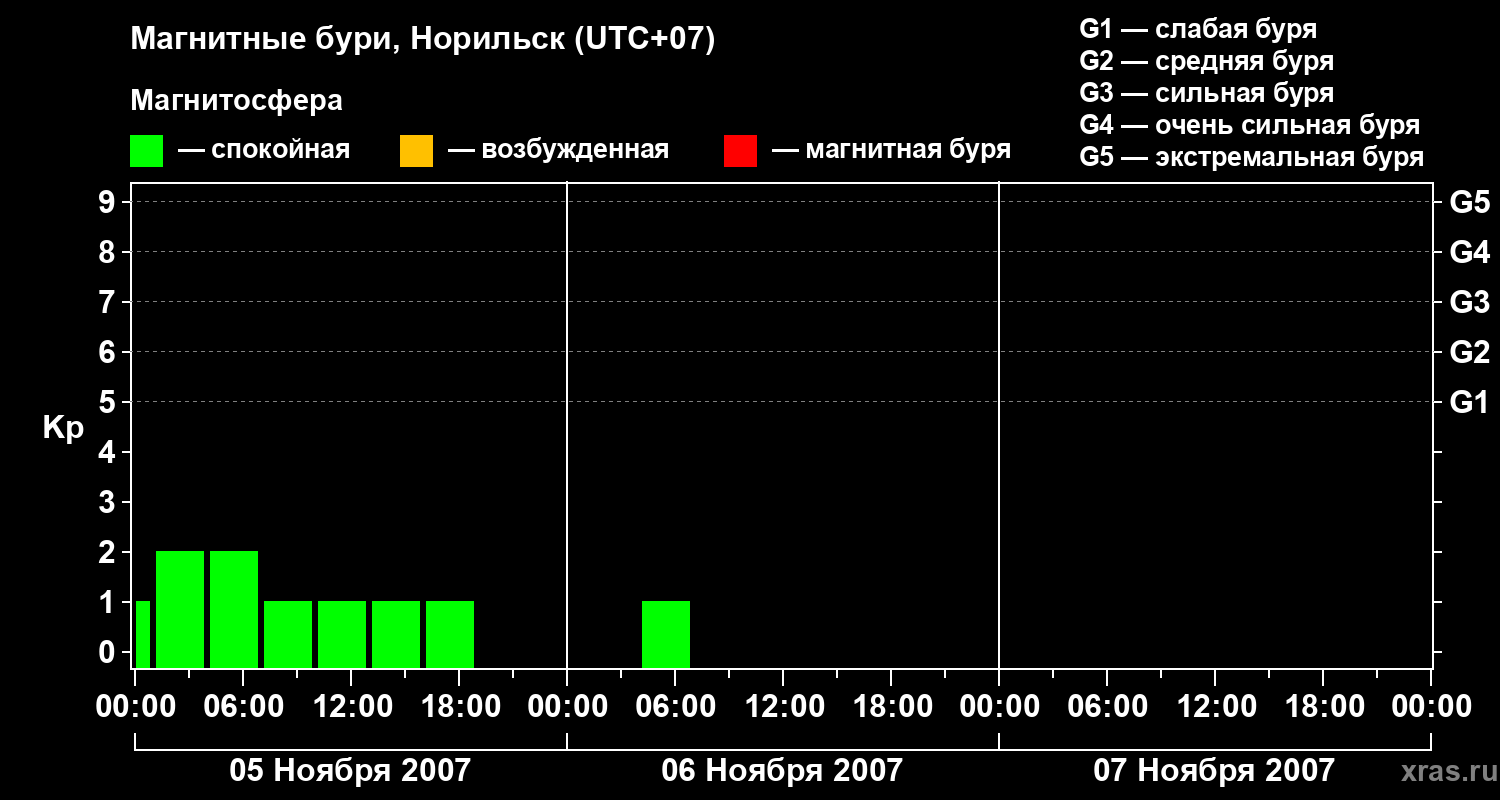Click the orange excited magnetosphere legend swatch

click(x=416, y=151)
